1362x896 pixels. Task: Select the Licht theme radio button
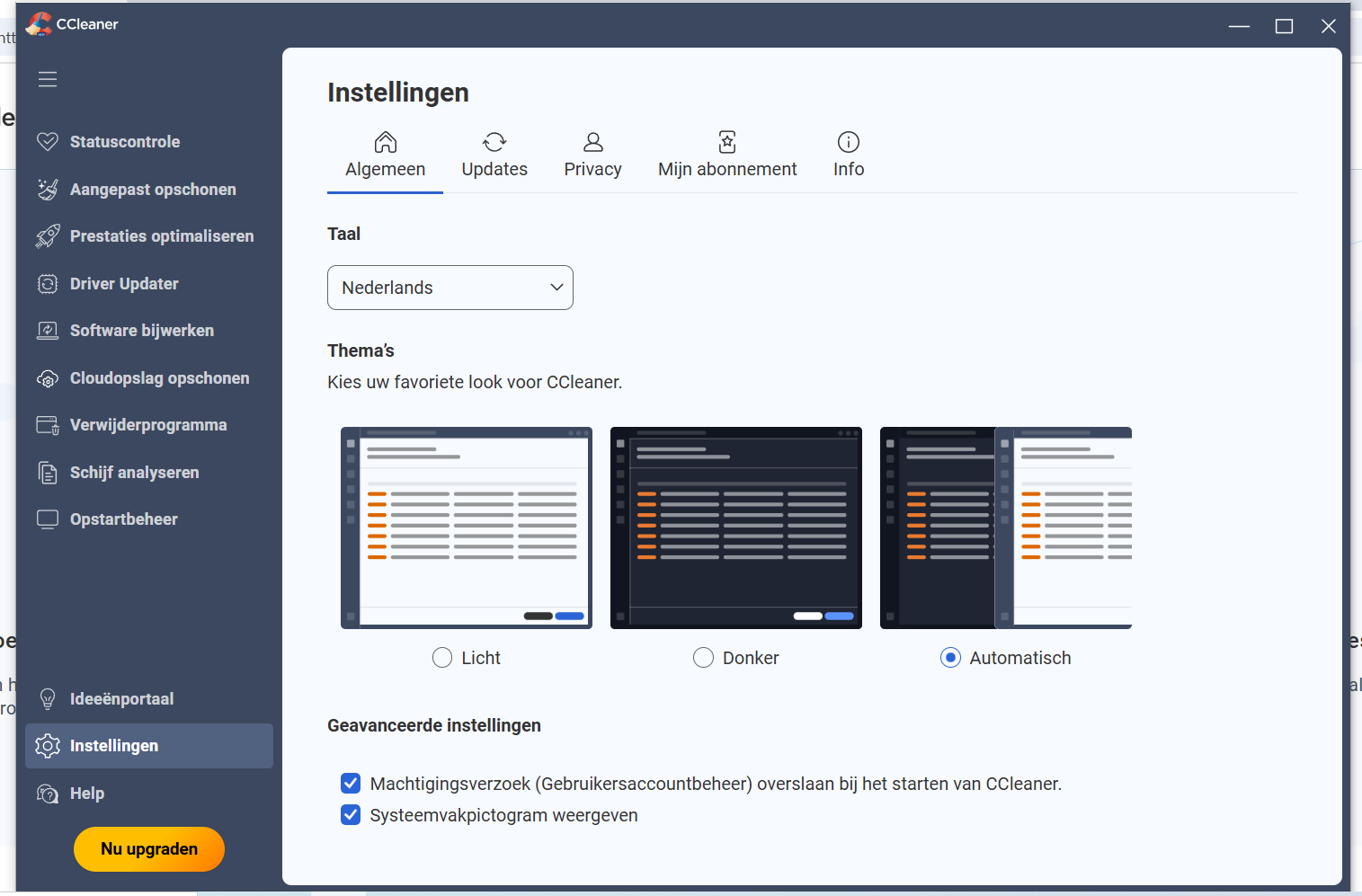click(x=442, y=658)
